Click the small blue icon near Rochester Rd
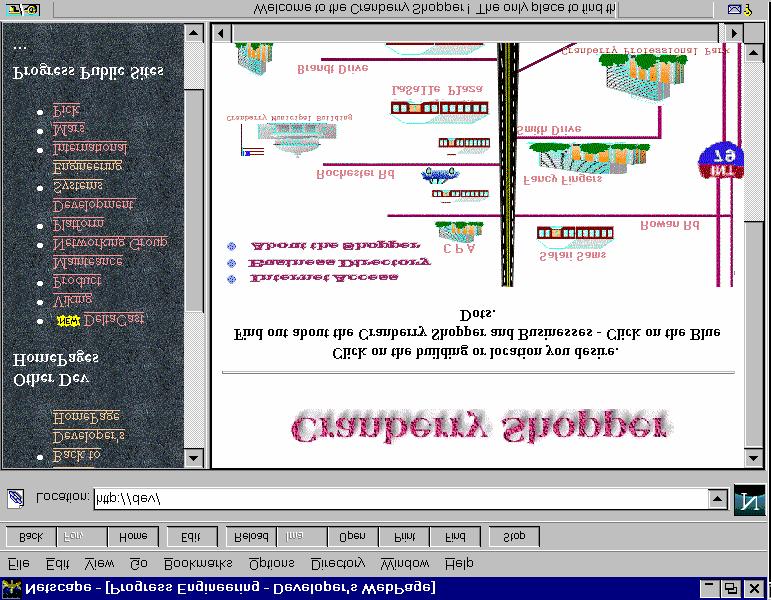The image size is (771, 600). [x=440, y=175]
